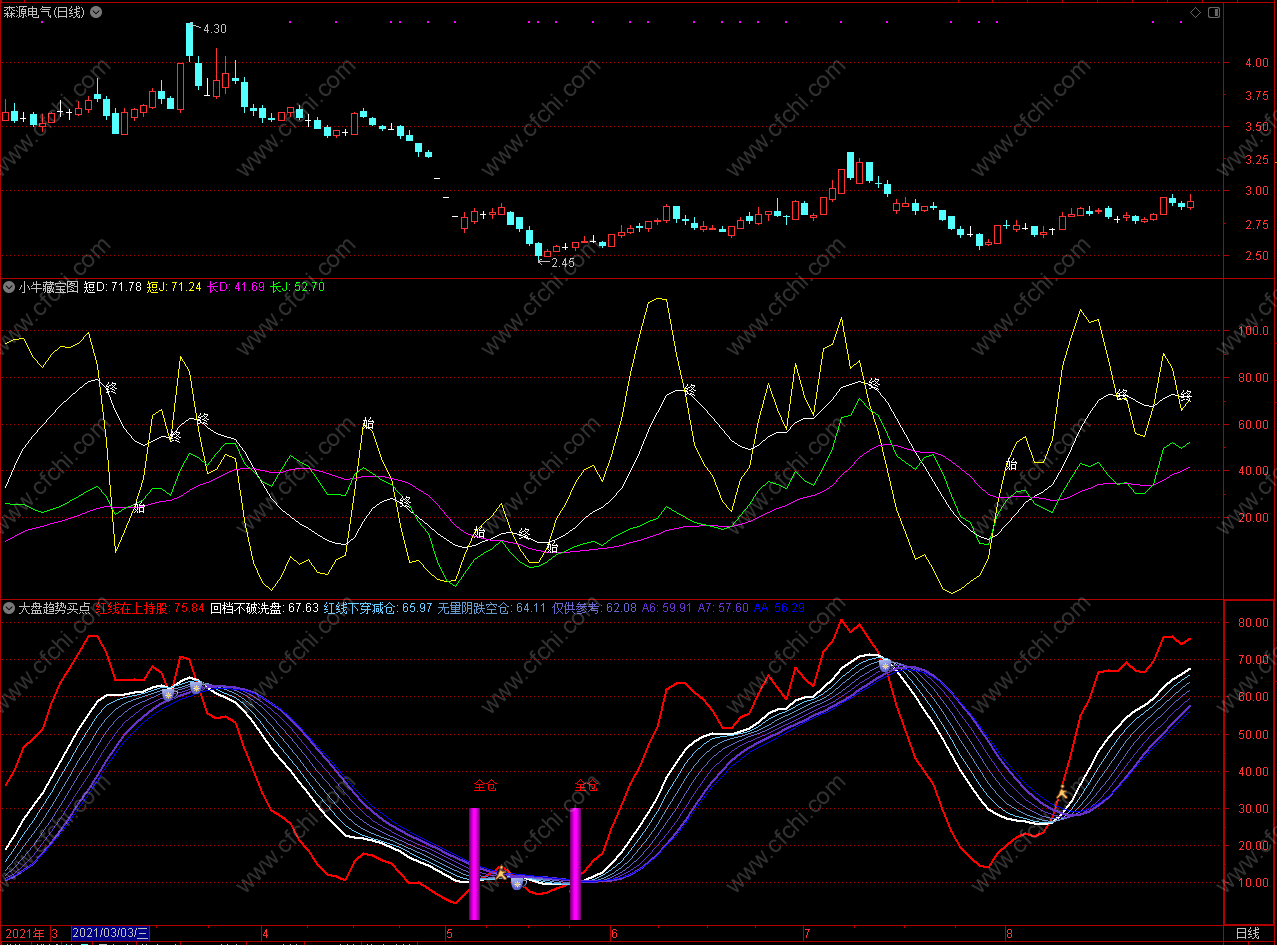This screenshot has width=1277, height=945.
Task: Click the buy signal arrow icon near August
Action: point(1062,794)
